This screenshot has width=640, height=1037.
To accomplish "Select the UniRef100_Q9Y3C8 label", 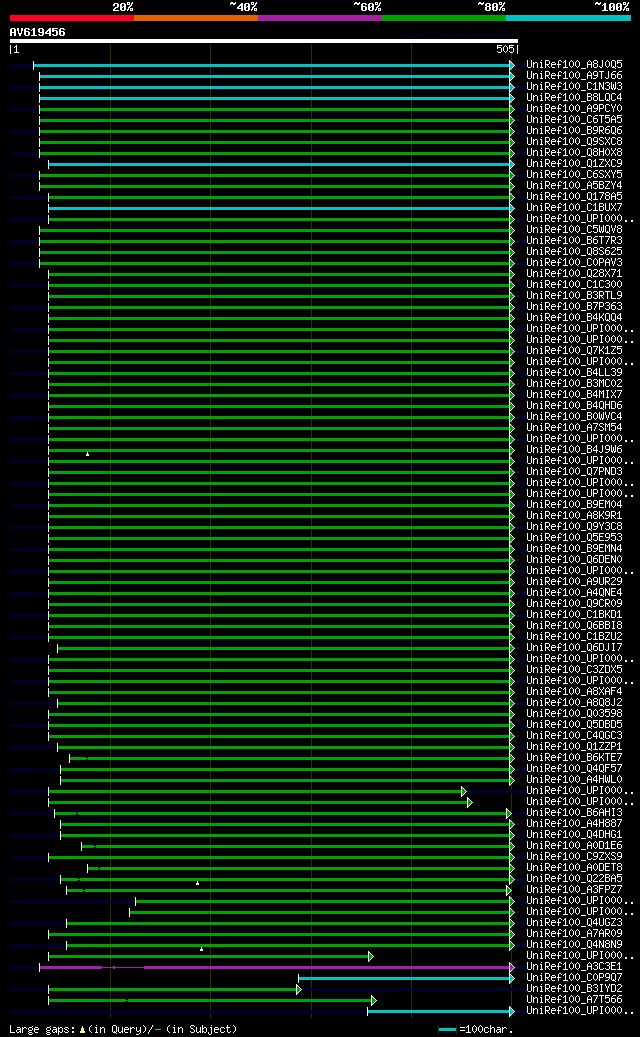I will (574, 526).
